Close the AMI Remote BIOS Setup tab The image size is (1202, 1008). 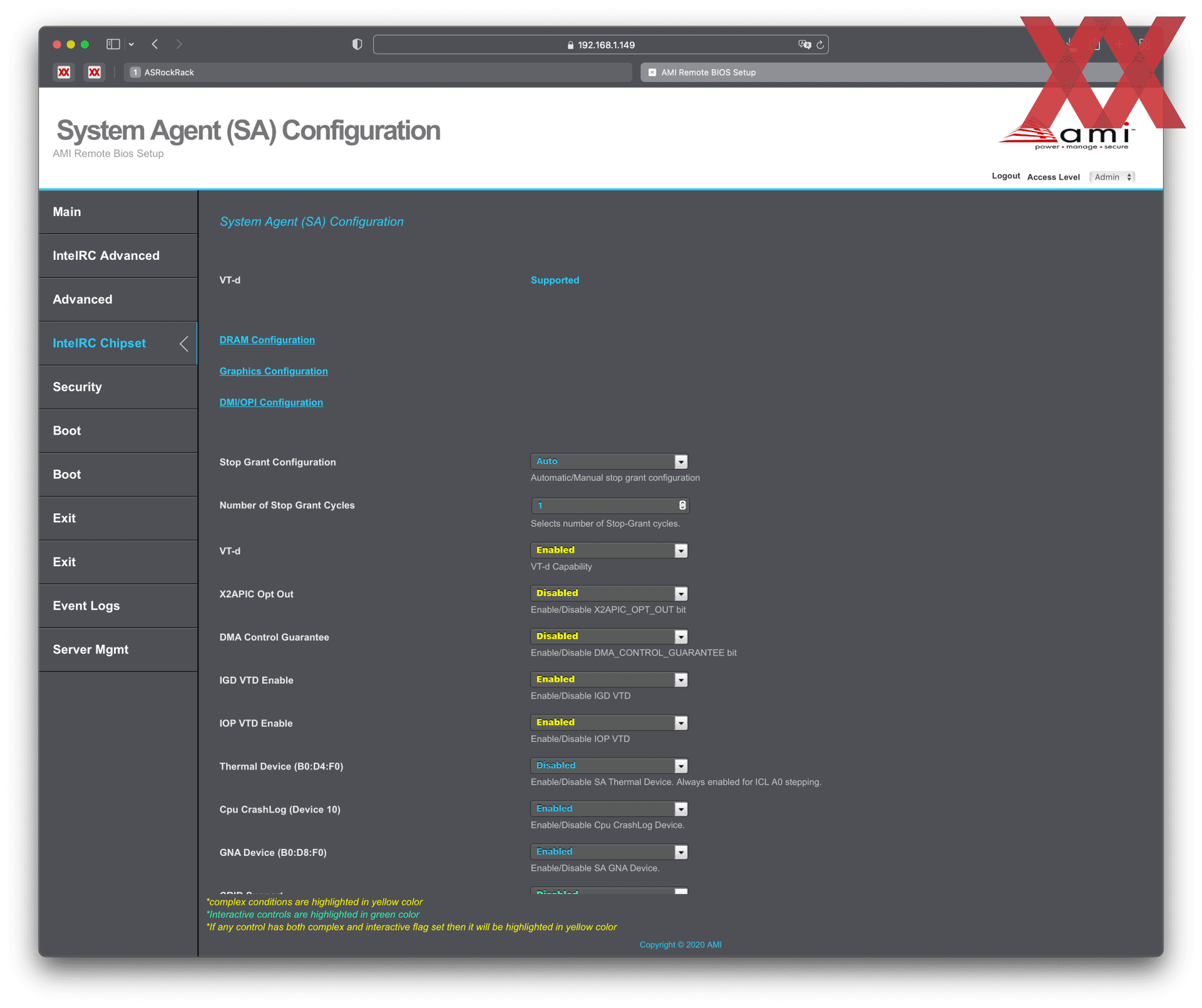[x=652, y=73]
